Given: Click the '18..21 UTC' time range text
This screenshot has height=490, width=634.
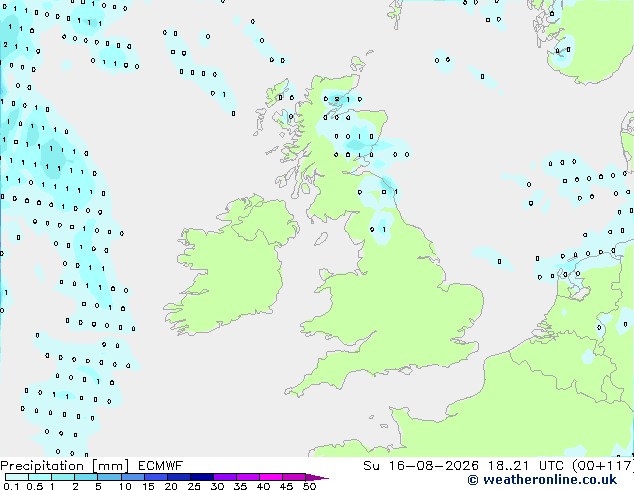Looking at the screenshot, I should (x=525, y=466).
